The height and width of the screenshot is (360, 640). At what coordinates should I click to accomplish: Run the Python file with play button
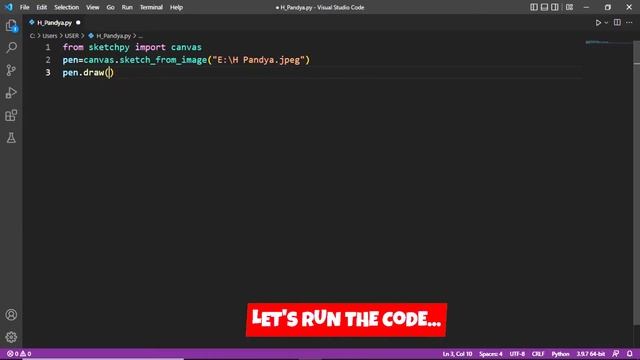coord(598,23)
